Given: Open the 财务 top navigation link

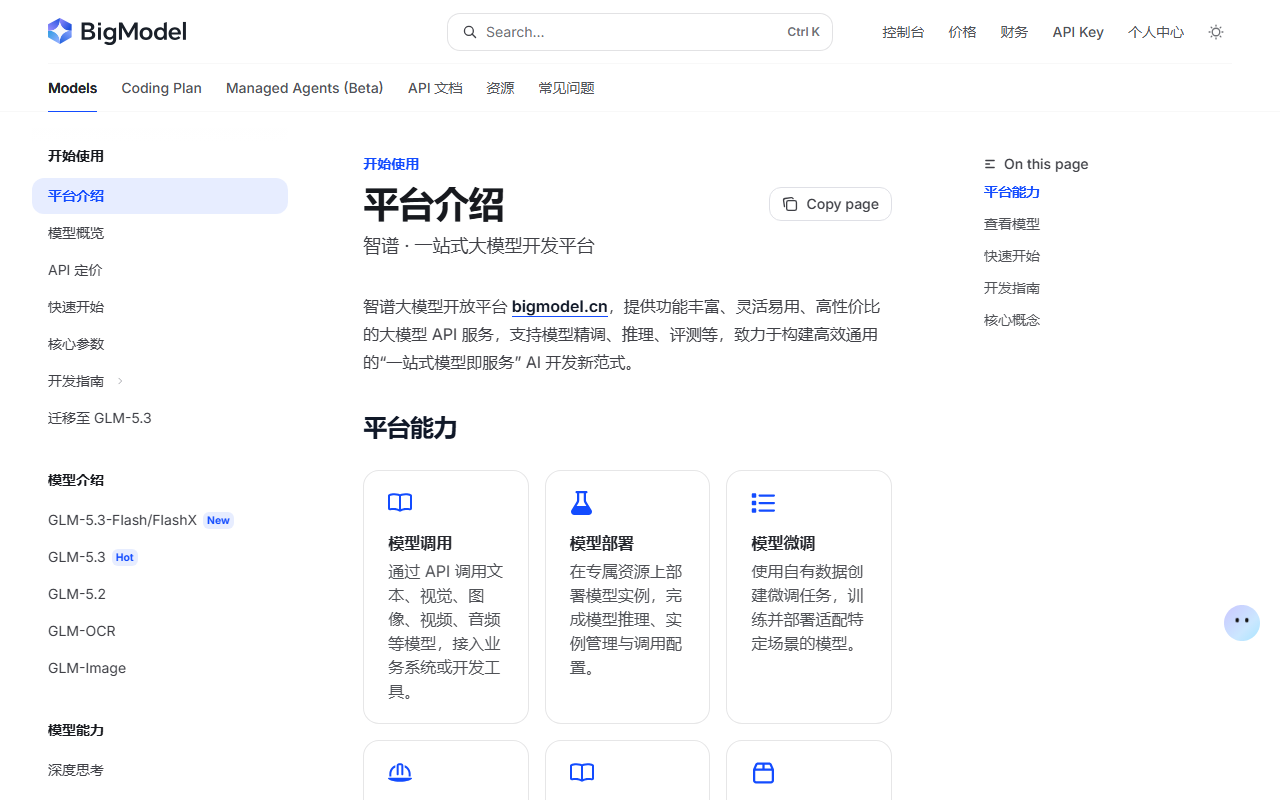Looking at the screenshot, I should (x=1014, y=32).
